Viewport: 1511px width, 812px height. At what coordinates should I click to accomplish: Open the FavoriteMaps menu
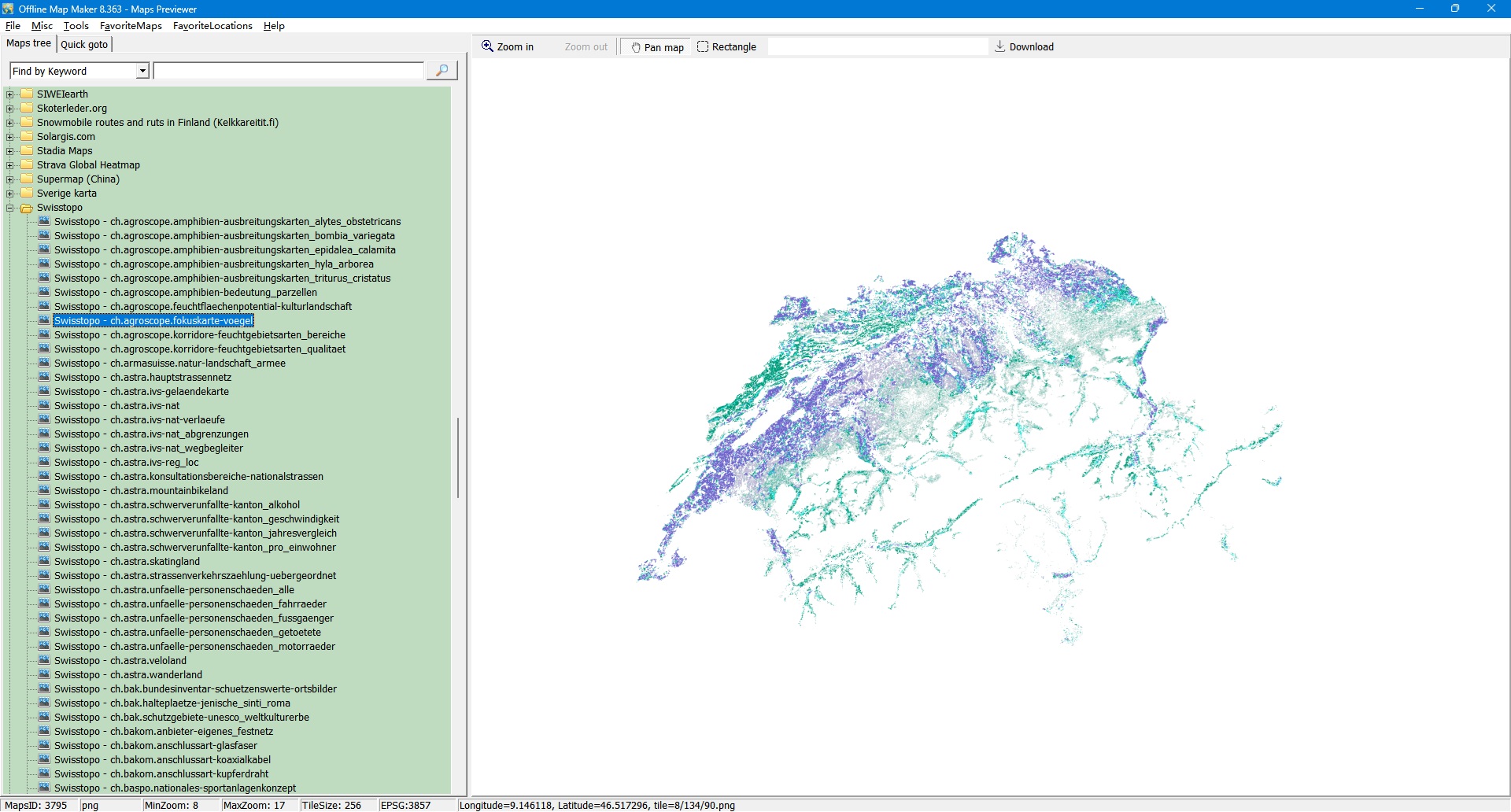131,26
